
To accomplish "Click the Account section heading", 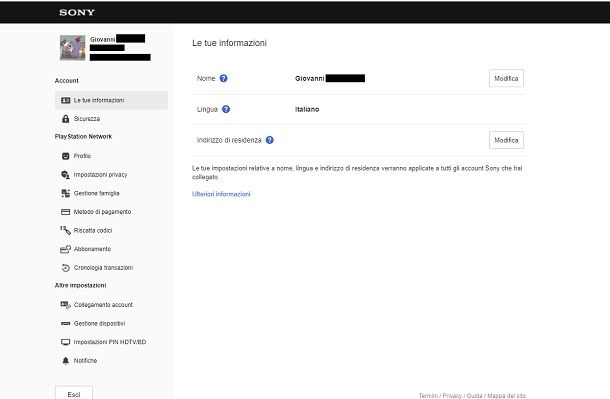I will pos(67,80).
